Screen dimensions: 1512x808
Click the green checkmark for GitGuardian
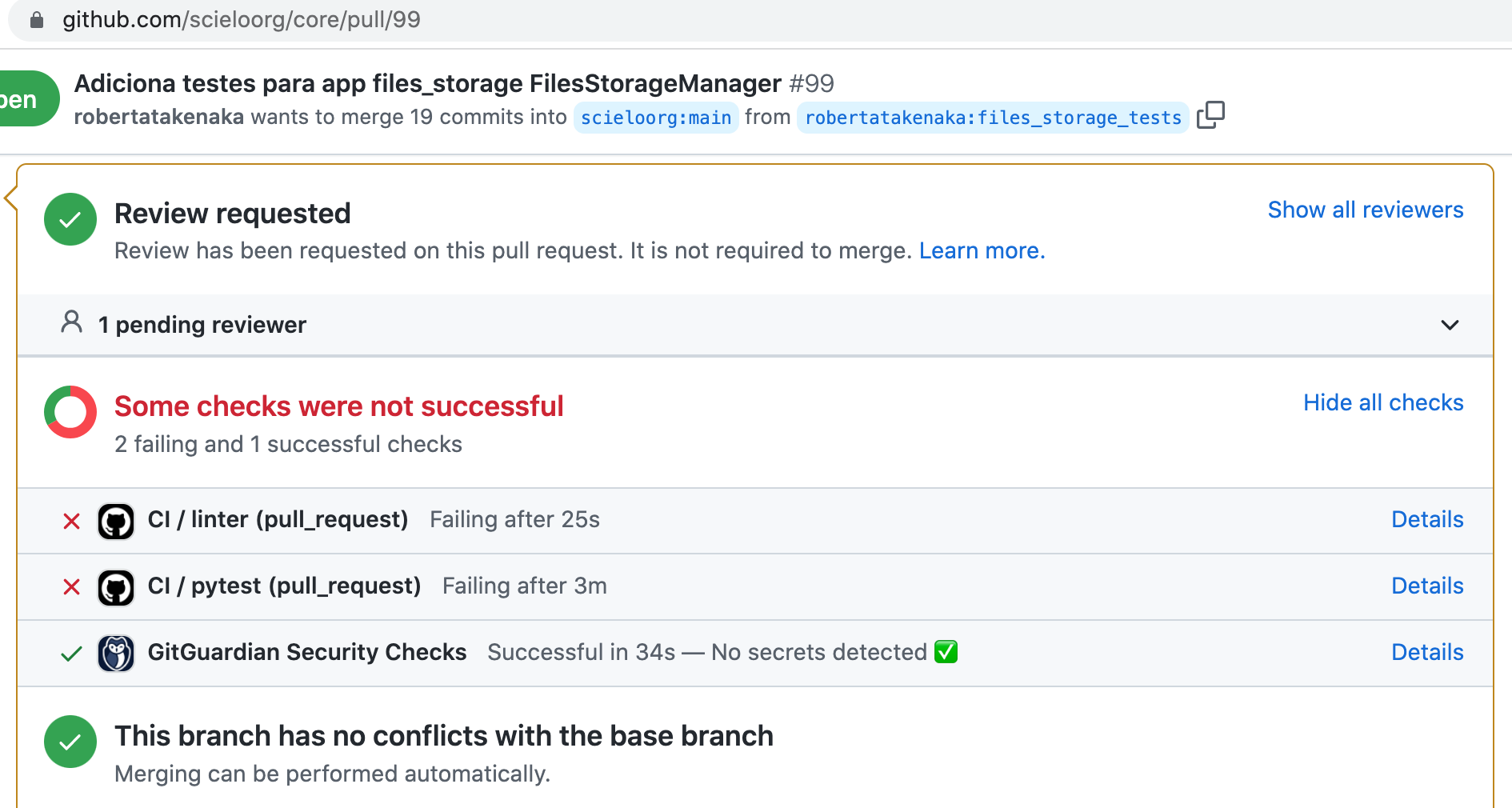click(x=71, y=654)
